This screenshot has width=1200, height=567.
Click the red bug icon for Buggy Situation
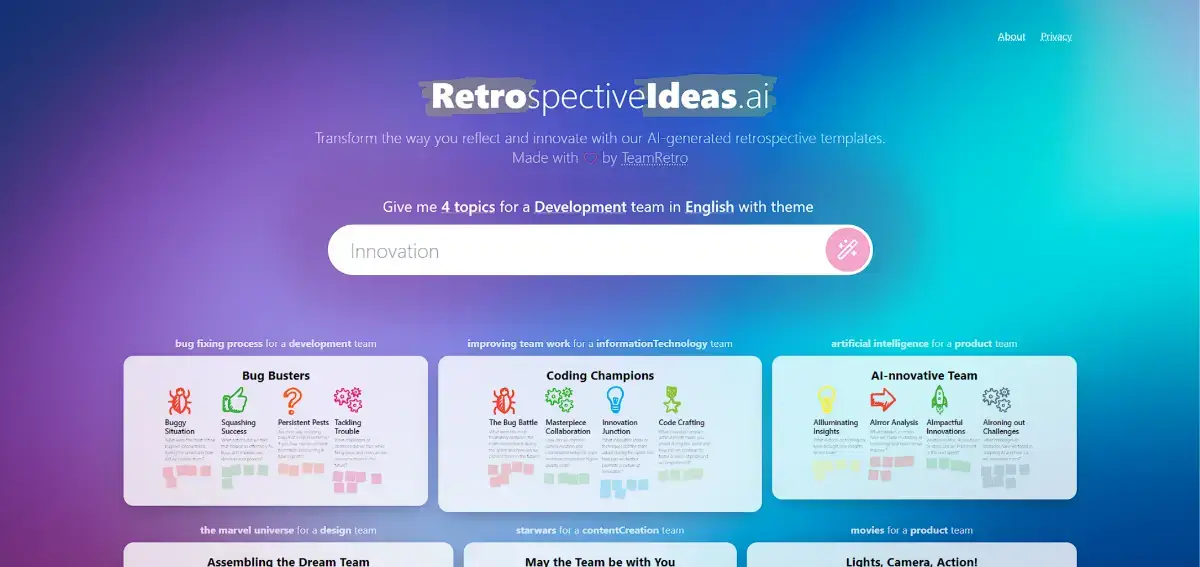tap(180, 401)
